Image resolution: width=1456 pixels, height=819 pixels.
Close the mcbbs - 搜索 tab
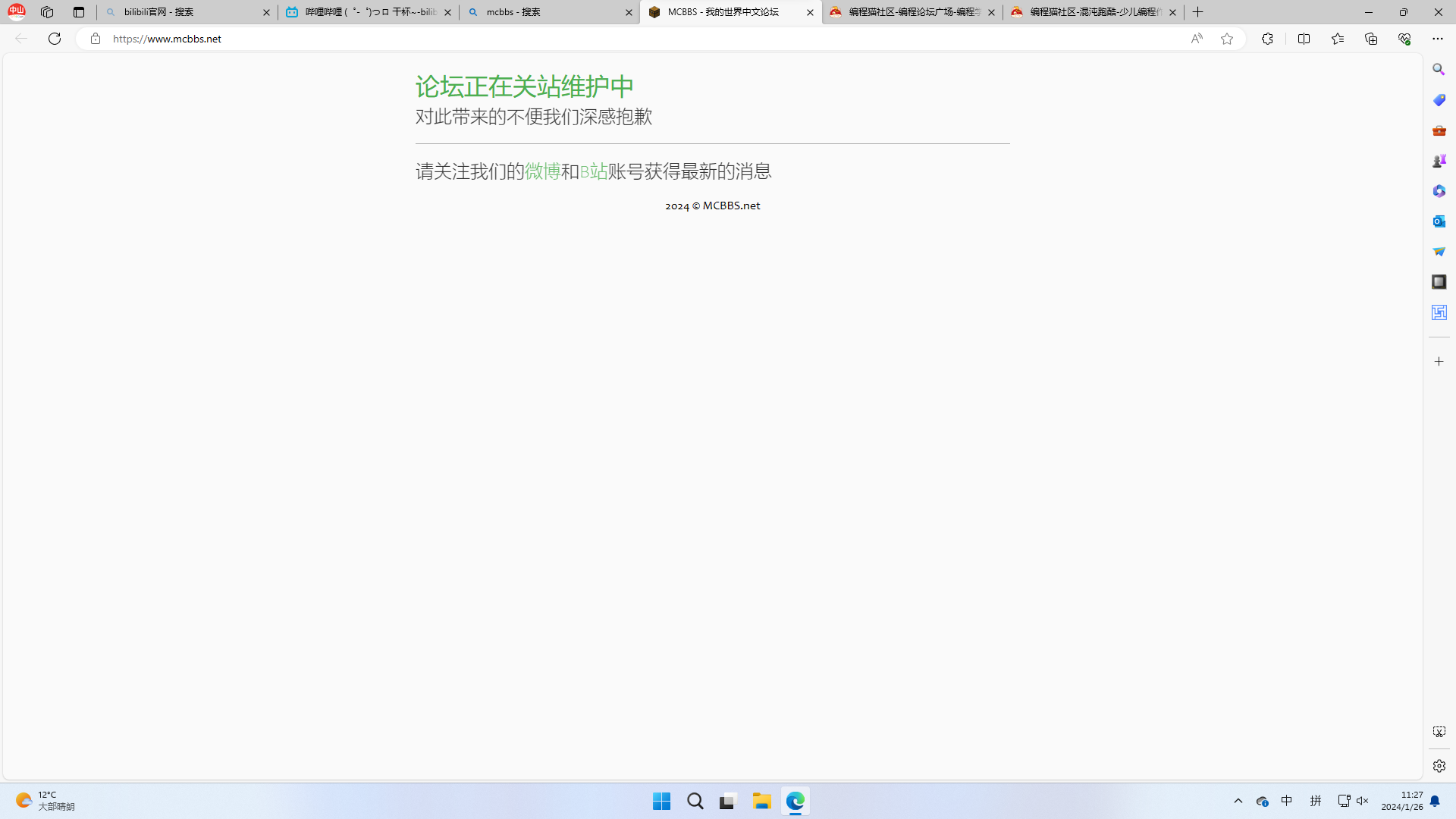[x=629, y=12]
